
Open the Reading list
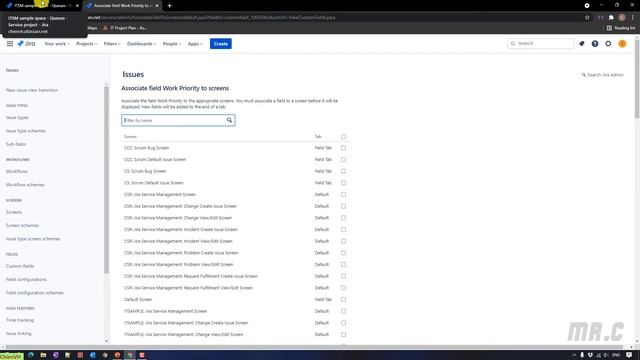tap(621, 28)
